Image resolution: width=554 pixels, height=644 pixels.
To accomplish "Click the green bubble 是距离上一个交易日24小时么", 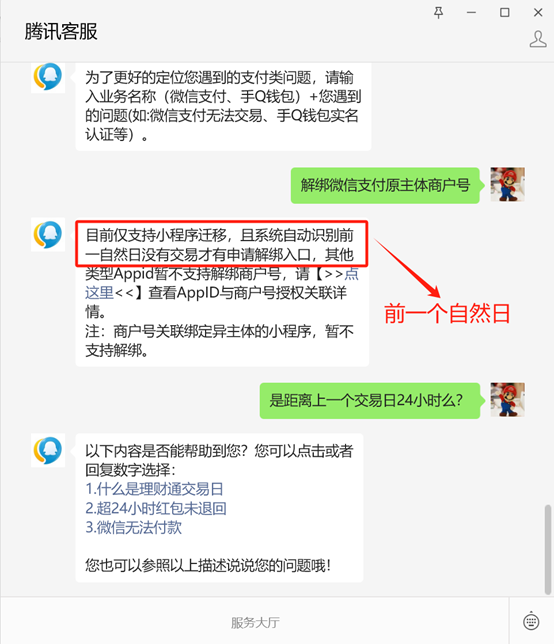I will point(370,400).
